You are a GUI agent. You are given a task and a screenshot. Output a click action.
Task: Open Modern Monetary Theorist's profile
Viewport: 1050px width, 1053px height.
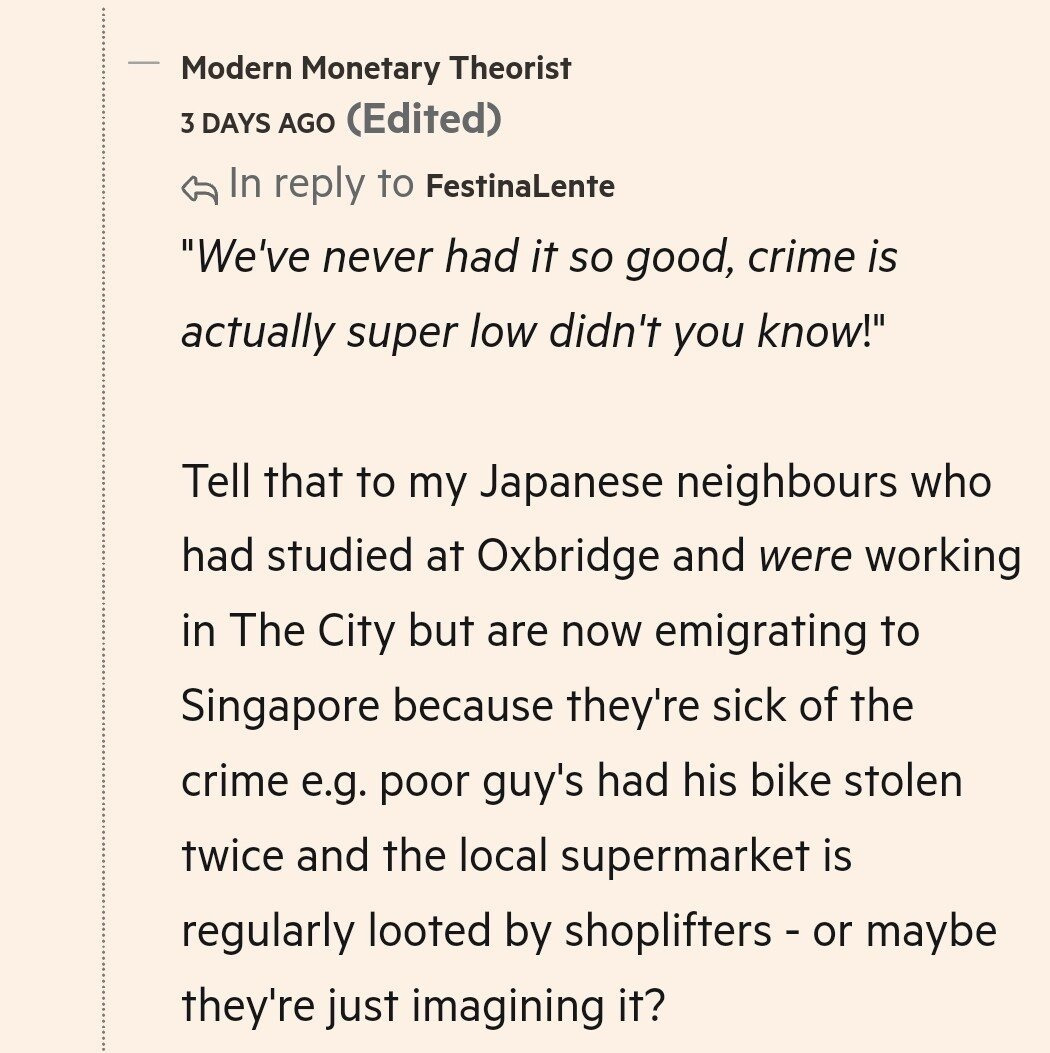click(x=376, y=69)
